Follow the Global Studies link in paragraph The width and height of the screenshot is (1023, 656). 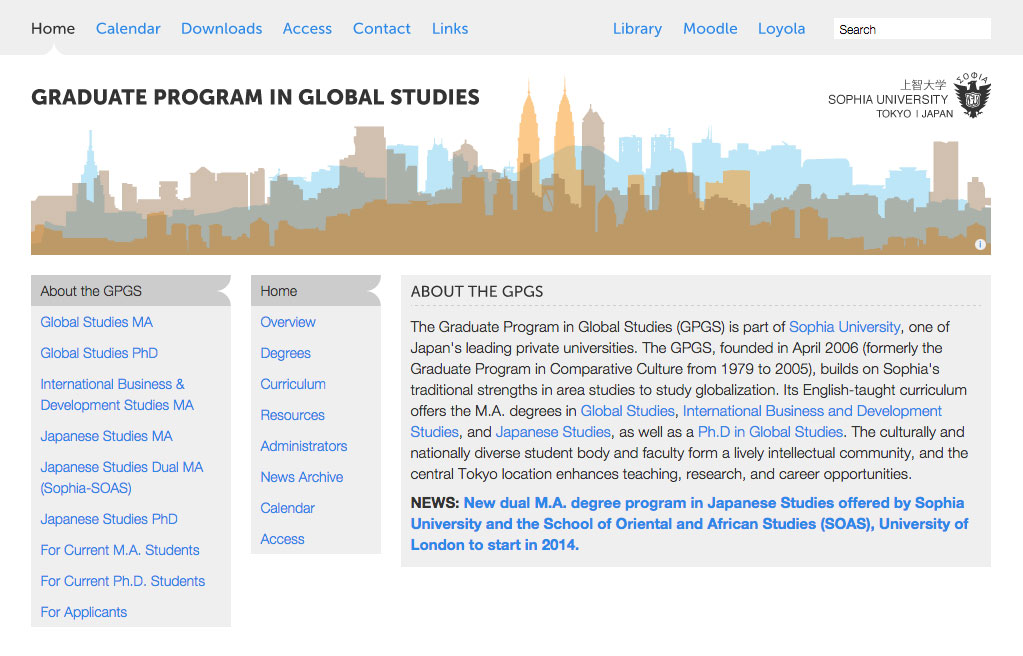628,411
